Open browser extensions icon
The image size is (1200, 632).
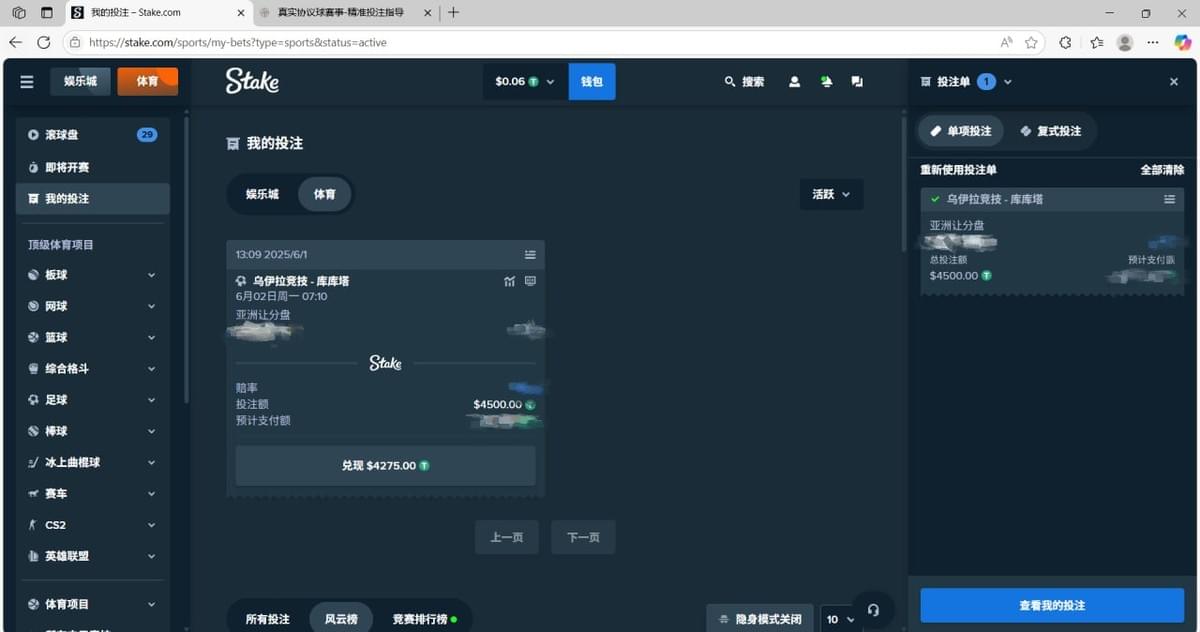[1065, 42]
